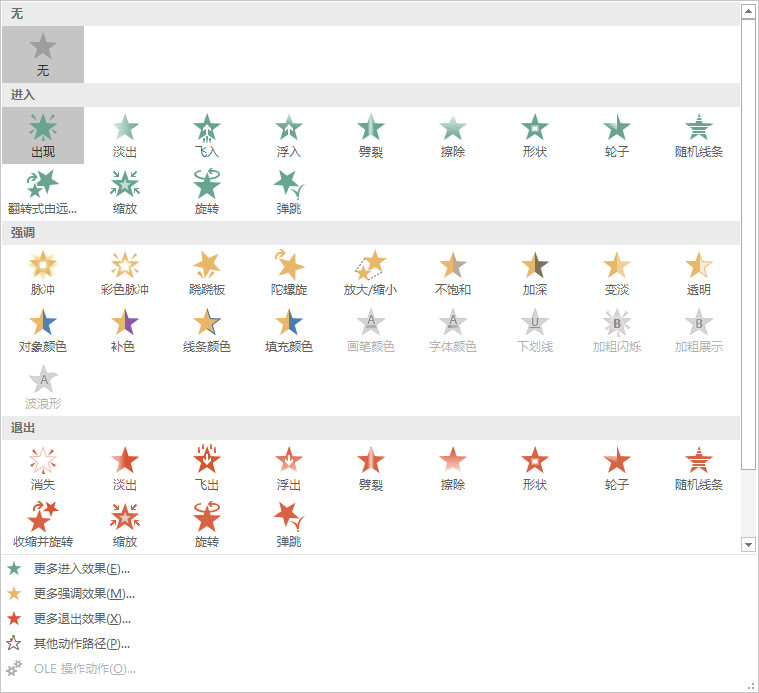Apply the 加深 emphasis effect
Viewport: 759px width, 693px height.
tap(535, 273)
